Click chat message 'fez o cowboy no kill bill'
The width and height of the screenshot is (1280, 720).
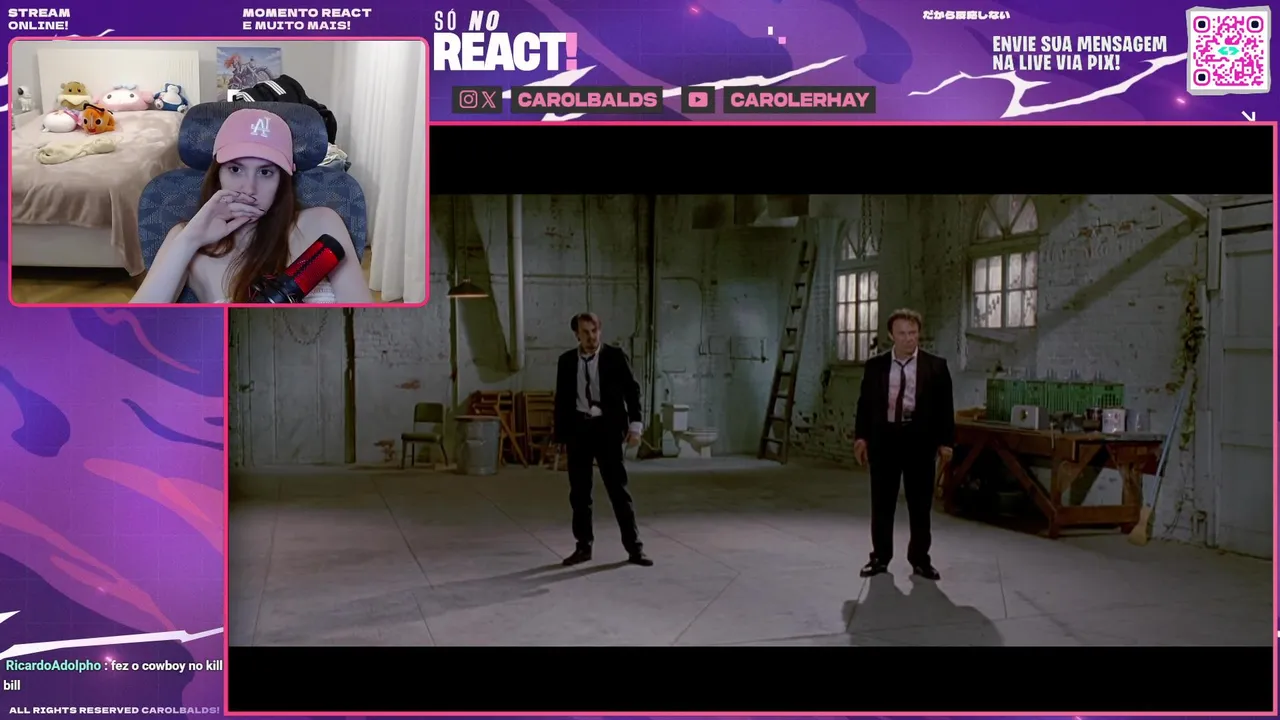click(x=113, y=675)
